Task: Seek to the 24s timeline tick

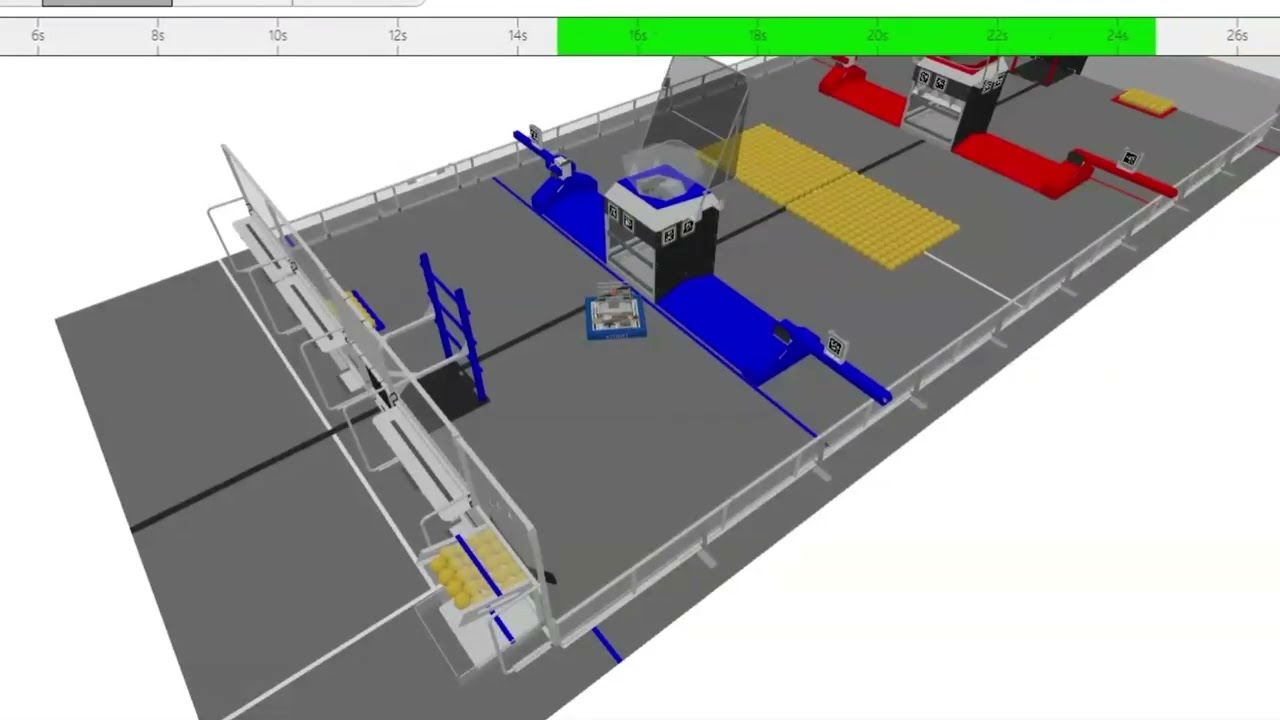Action: coord(1118,36)
